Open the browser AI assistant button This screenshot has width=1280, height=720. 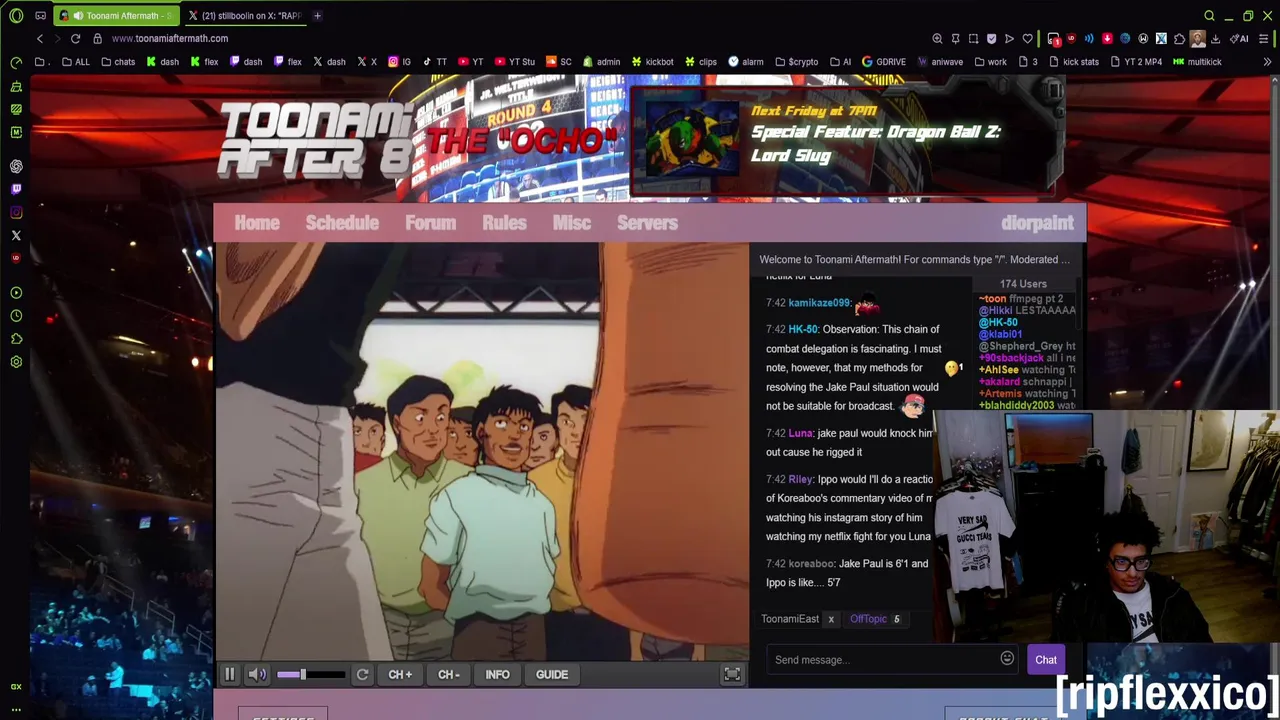(x=1240, y=39)
